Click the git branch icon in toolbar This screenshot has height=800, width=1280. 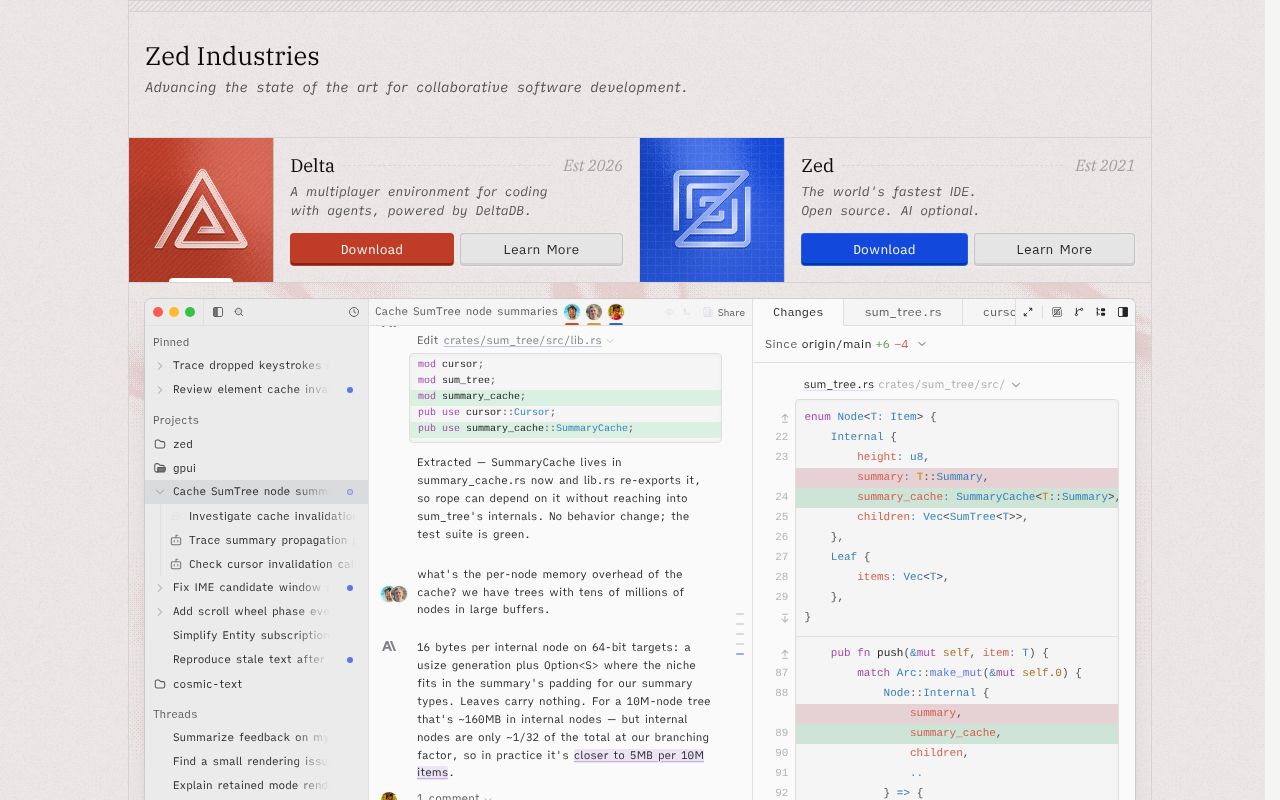point(1079,312)
